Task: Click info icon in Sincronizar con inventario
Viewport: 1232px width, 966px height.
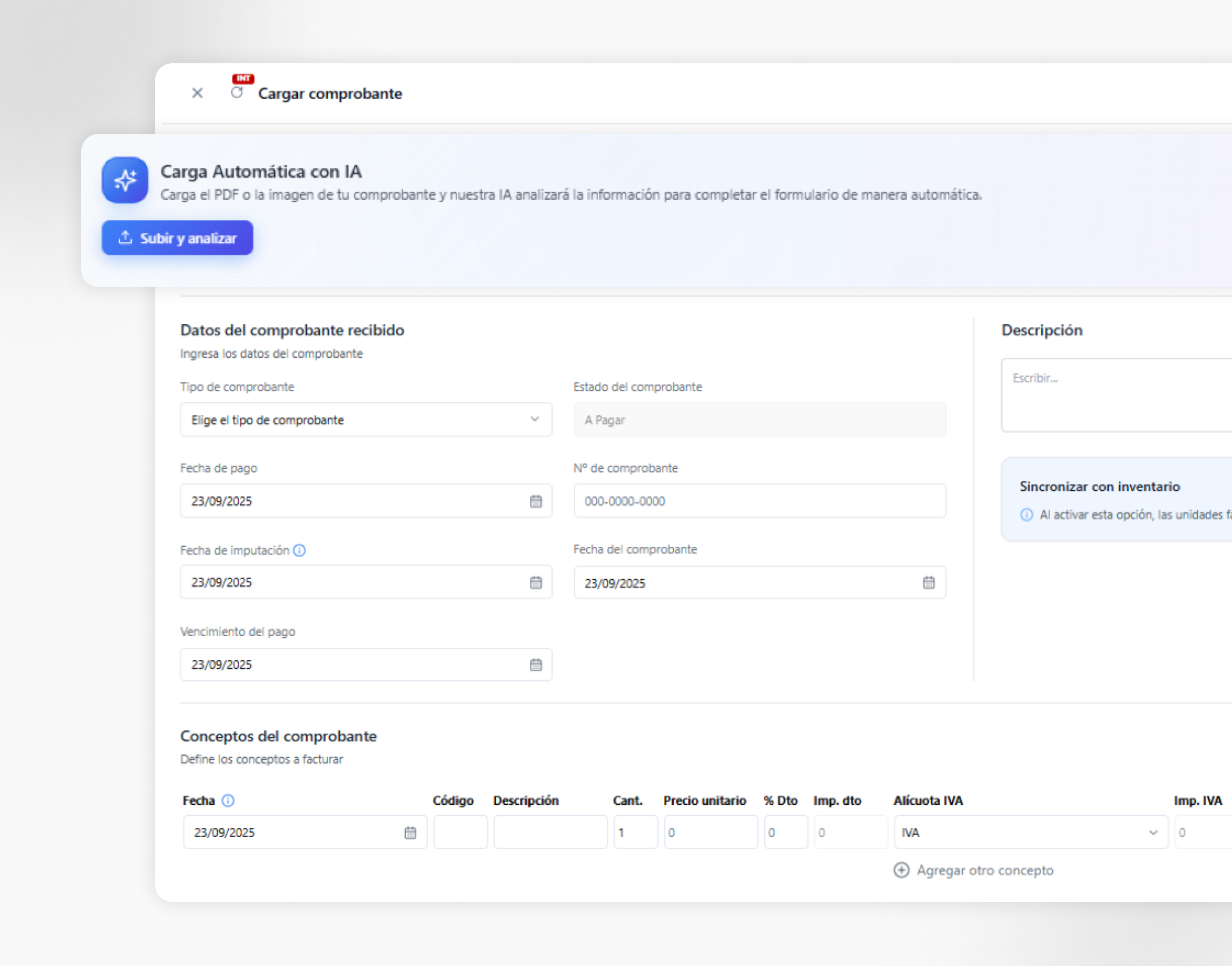Action: (x=1026, y=515)
